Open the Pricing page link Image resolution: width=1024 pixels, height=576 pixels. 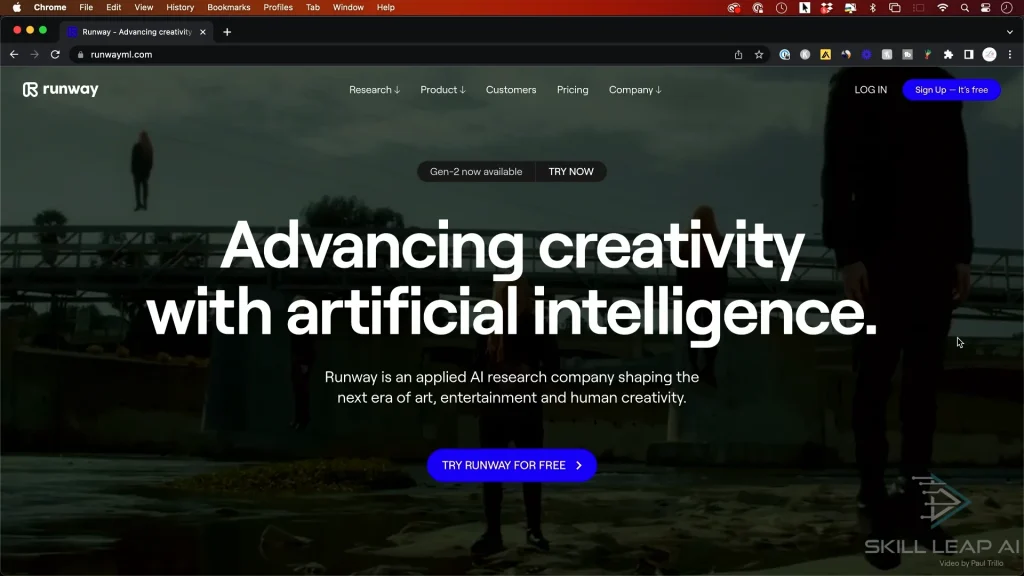click(x=572, y=90)
